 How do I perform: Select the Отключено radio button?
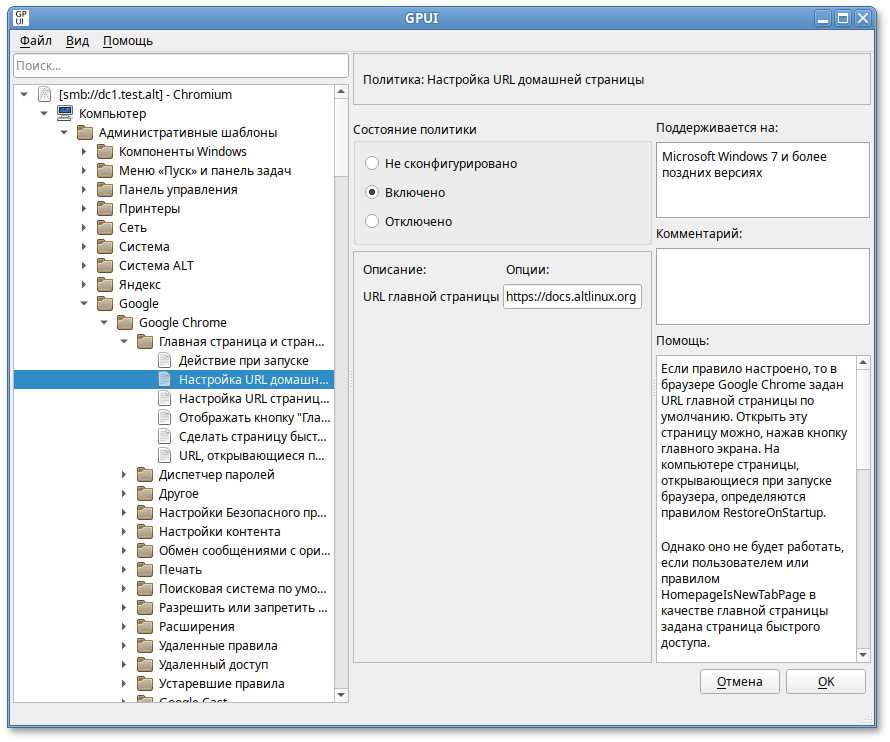[x=371, y=221]
